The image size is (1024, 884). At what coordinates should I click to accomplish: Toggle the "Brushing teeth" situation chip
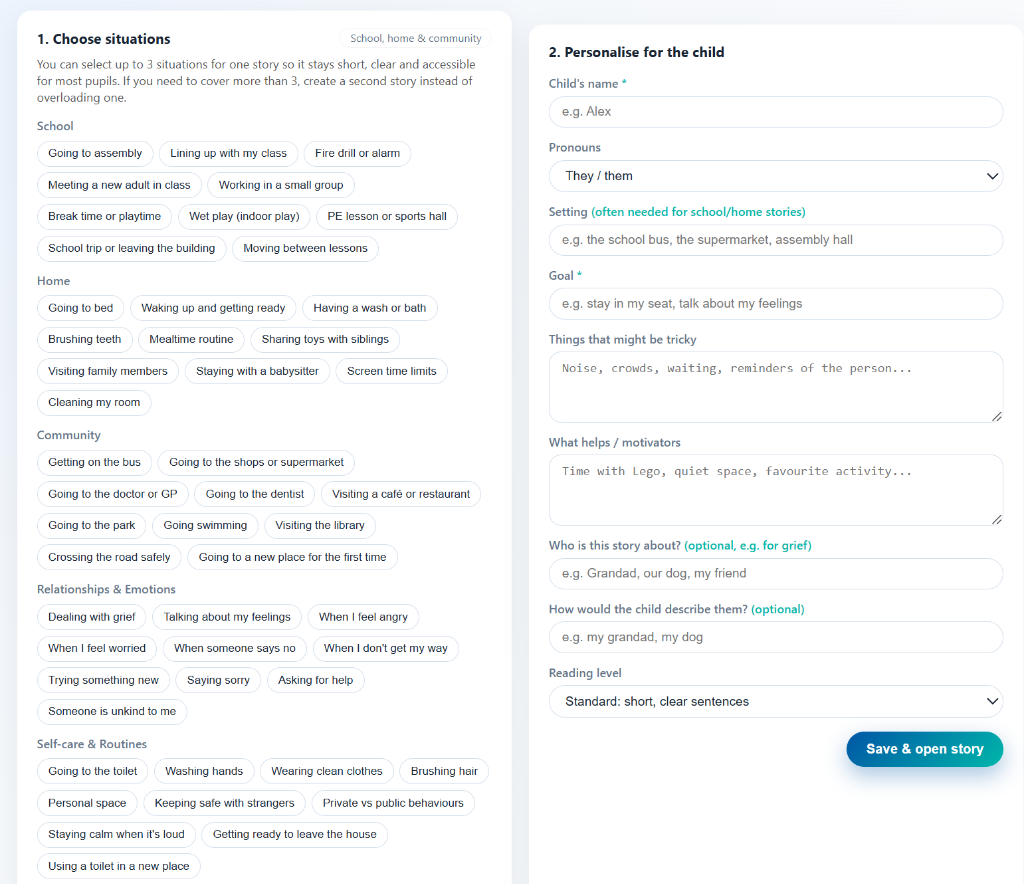84,339
